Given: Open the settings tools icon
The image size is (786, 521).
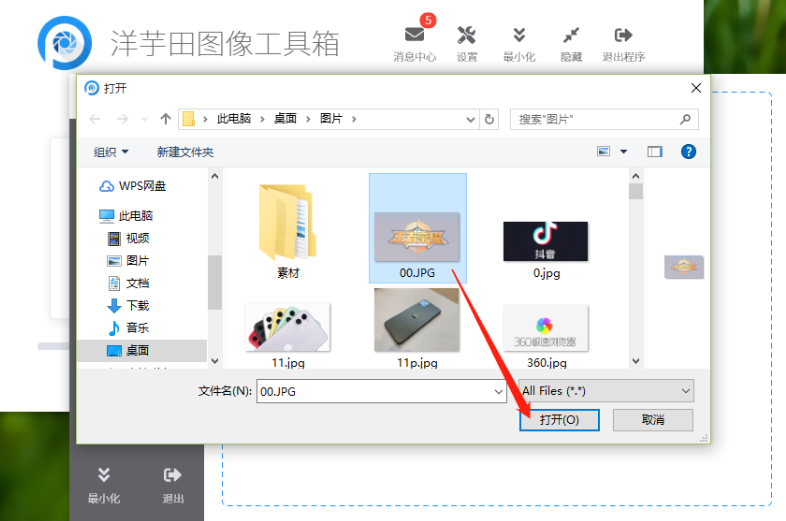Looking at the screenshot, I should 466,35.
